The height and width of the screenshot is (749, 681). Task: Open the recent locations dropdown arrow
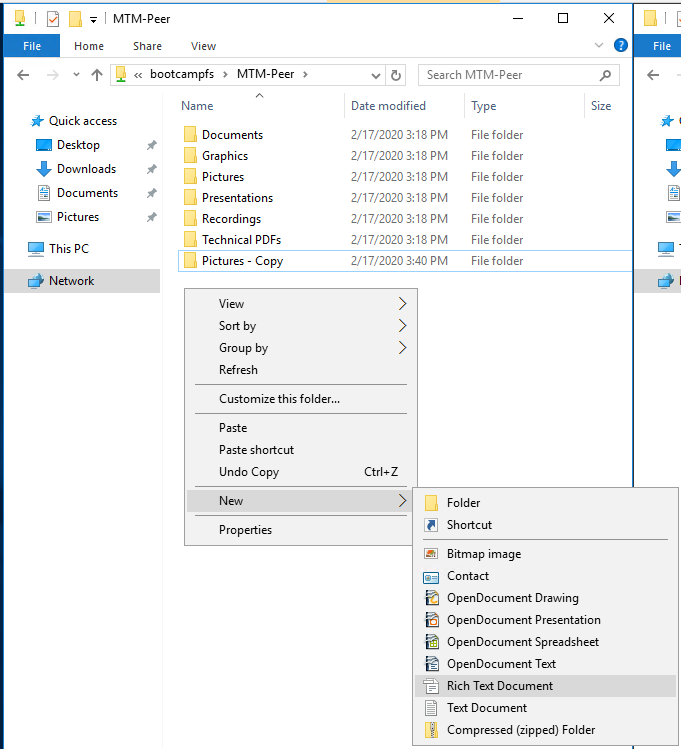click(x=76, y=75)
